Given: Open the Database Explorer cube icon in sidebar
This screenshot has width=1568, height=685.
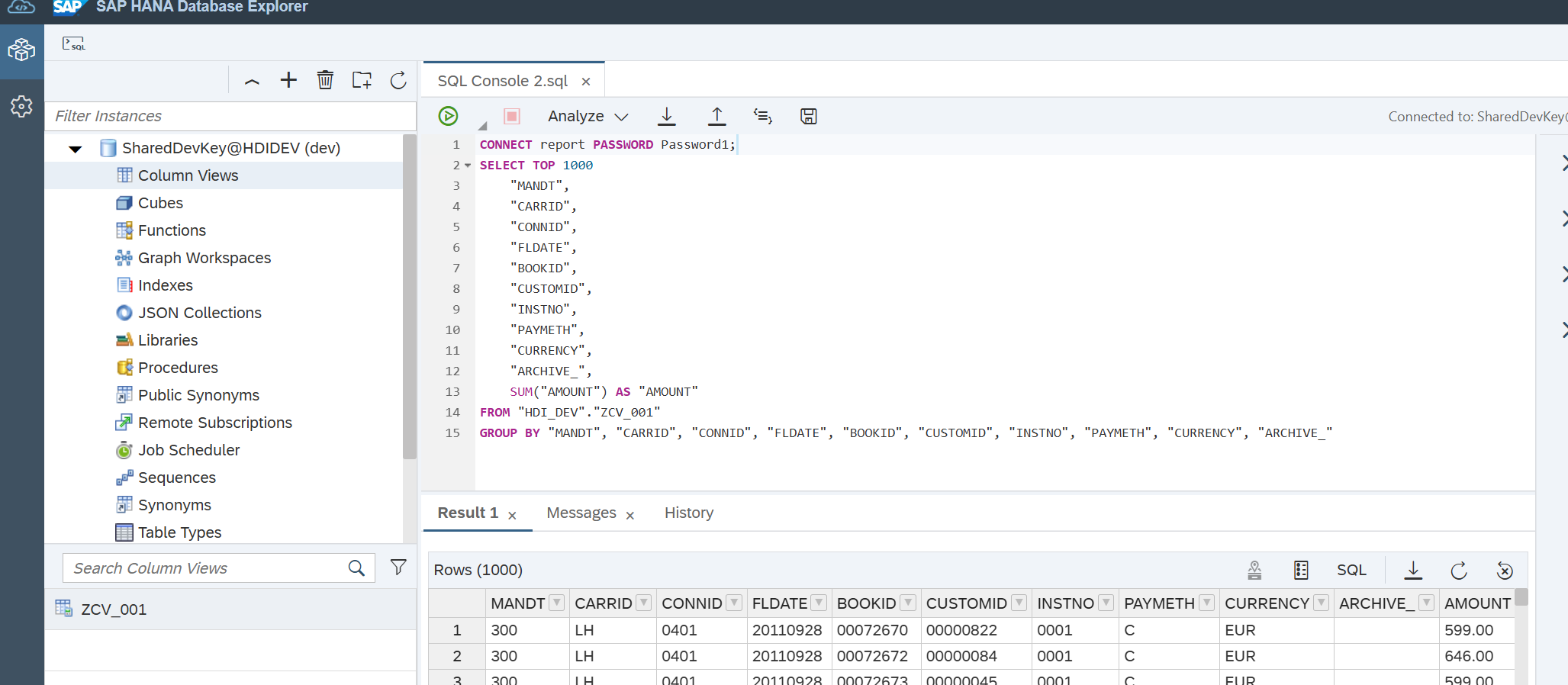Looking at the screenshot, I should click(x=21, y=50).
